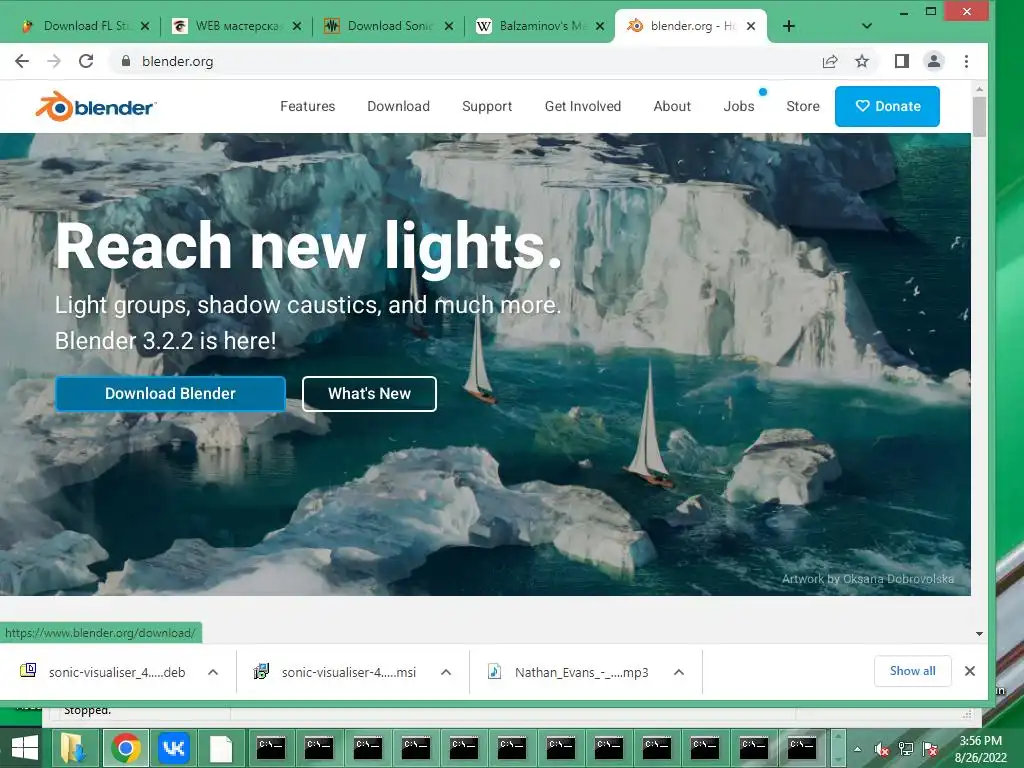Click the blue Donate button
This screenshot has width=1024, height=768.
tap(887, 106)
